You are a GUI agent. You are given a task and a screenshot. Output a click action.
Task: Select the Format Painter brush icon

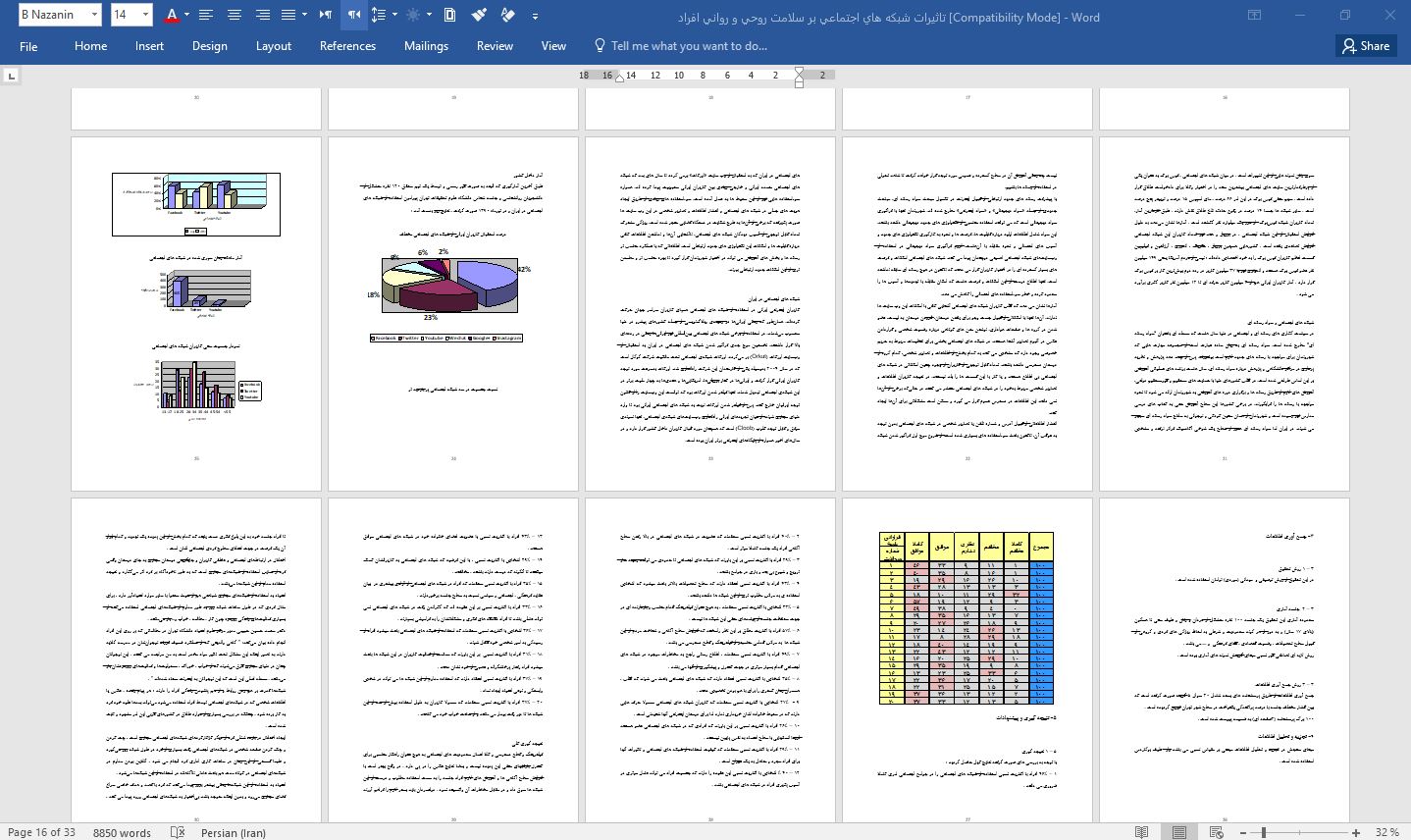coord(479,15)
